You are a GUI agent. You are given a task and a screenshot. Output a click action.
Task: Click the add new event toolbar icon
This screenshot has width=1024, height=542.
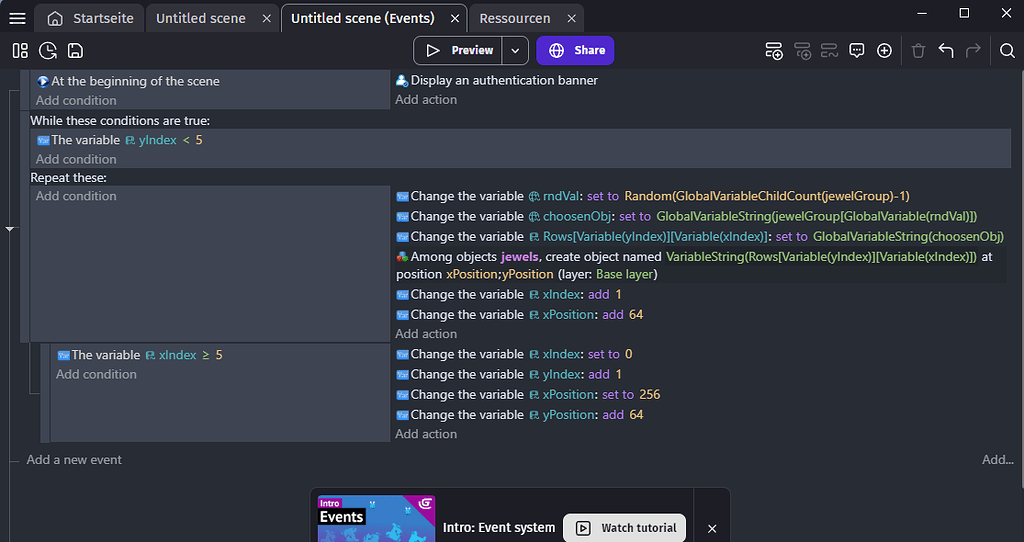point(773,51)
